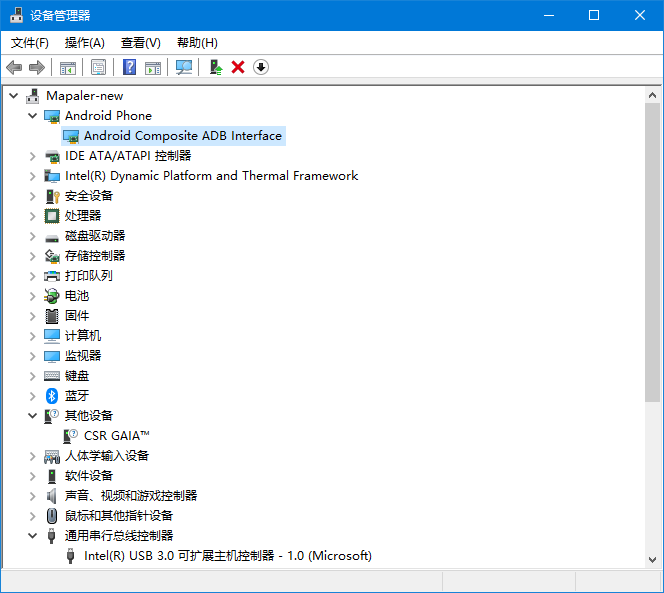Click the update driver toolbar icon

coord(214,67)
